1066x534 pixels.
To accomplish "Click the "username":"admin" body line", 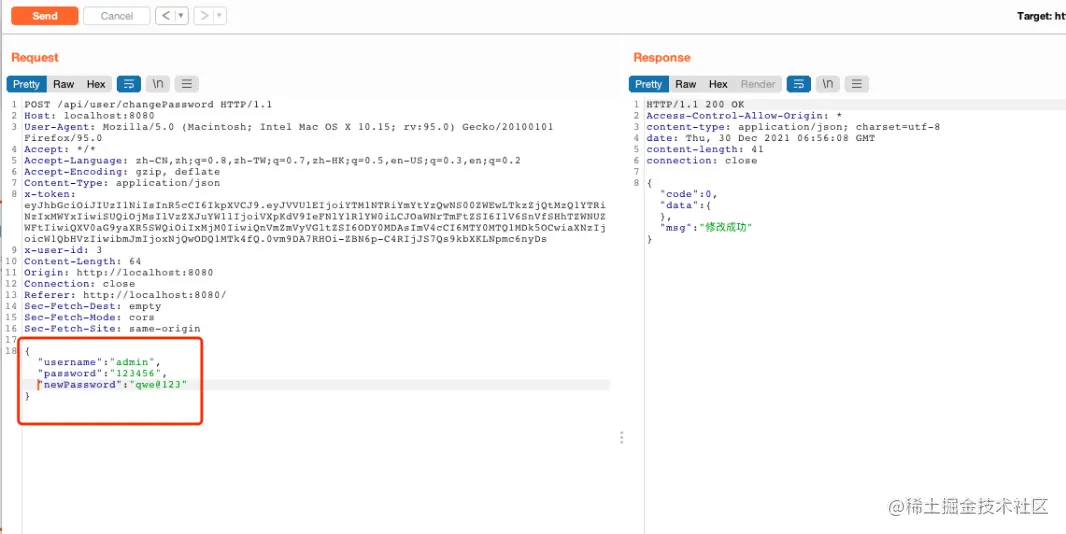I will pos(99,362).
